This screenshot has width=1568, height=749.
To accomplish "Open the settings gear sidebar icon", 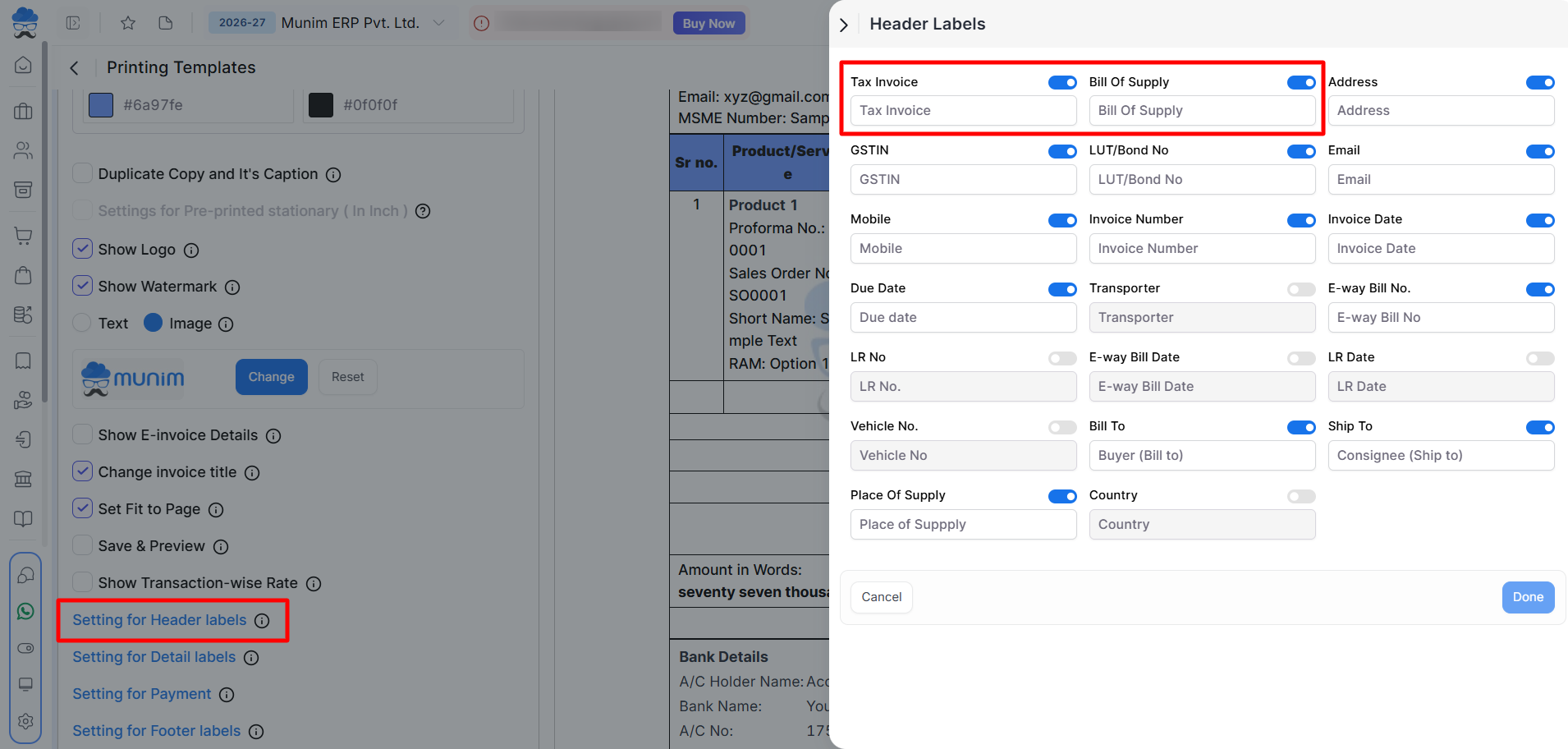I will point(25,721).
